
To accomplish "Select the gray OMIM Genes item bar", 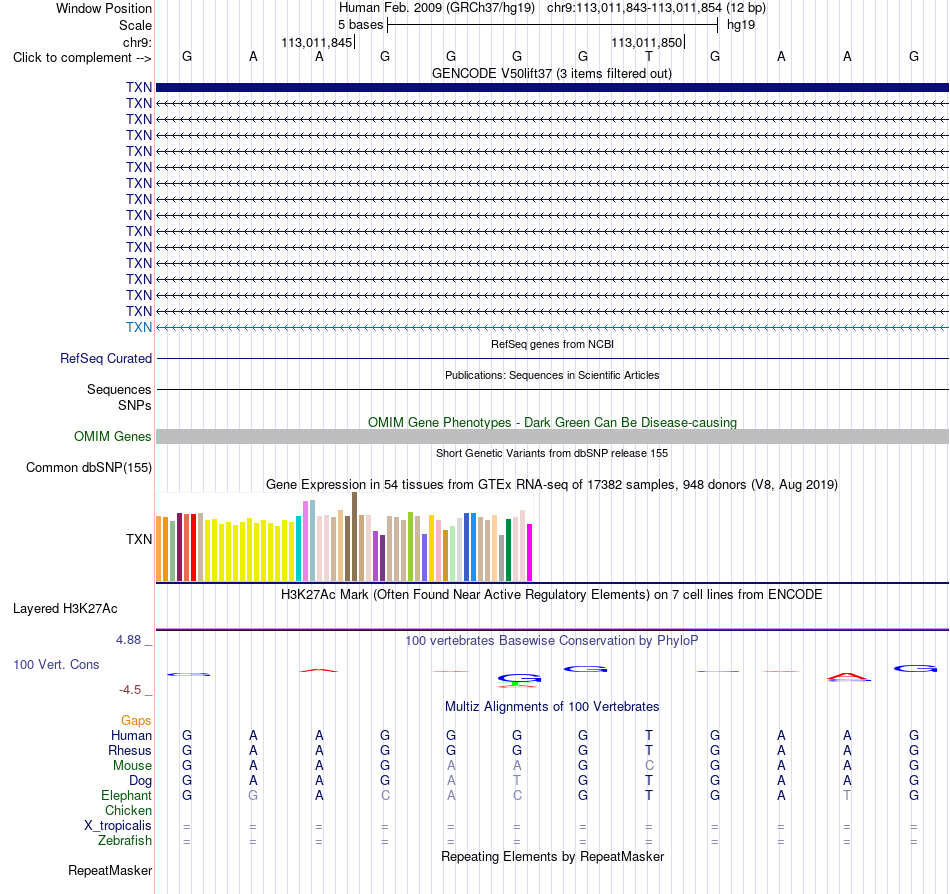I will pos(552,436).
